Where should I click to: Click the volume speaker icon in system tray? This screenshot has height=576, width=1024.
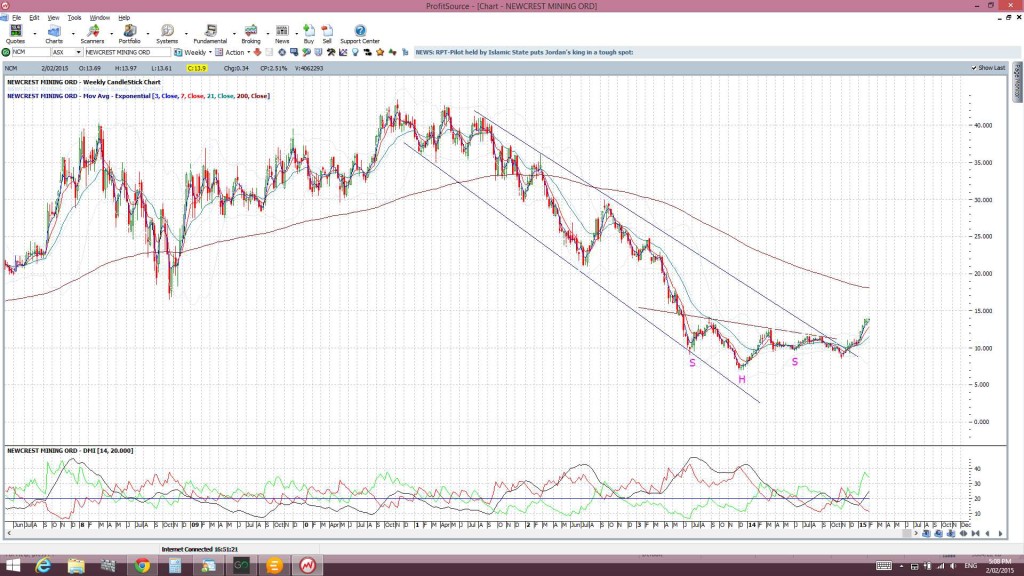953,566
